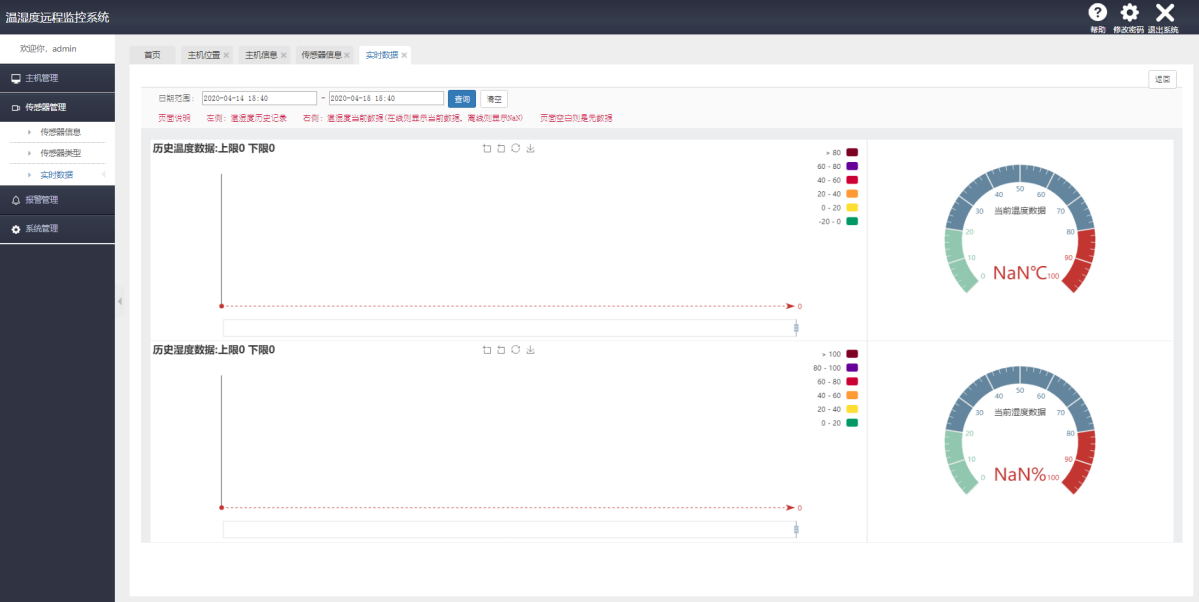Save humidity chart as image icon
The image size is (1199, 602).
[531, 350]
